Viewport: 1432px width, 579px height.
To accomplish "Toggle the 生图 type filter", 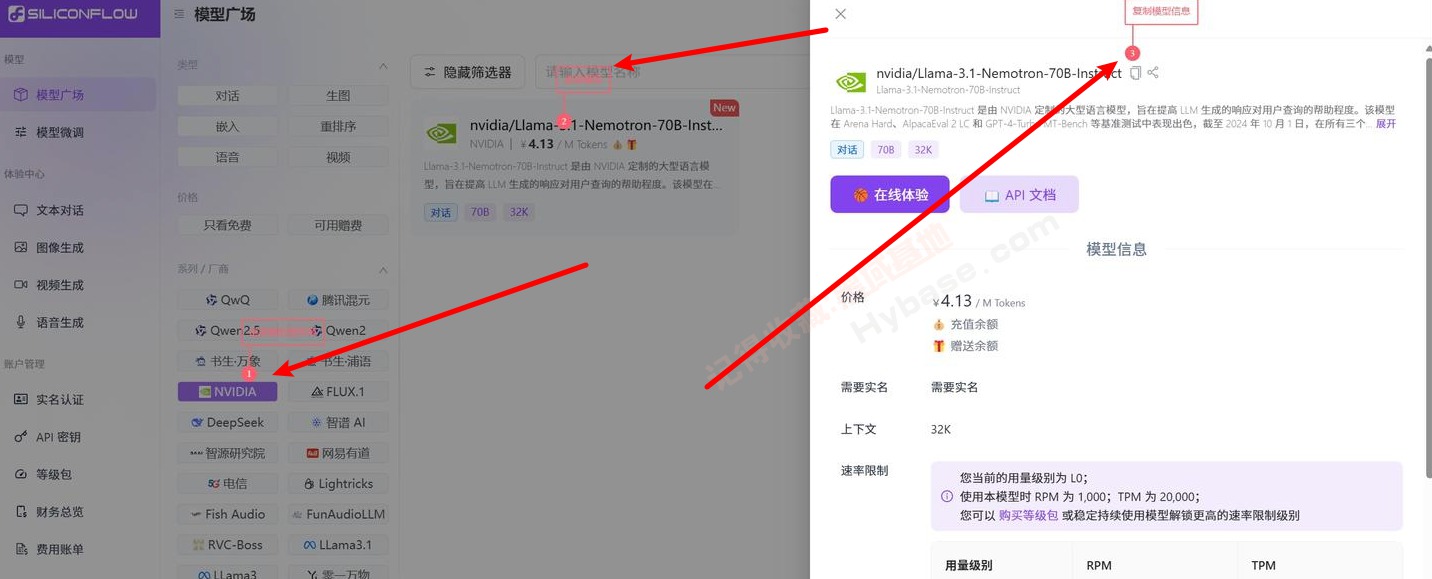I will pos(338,96).
